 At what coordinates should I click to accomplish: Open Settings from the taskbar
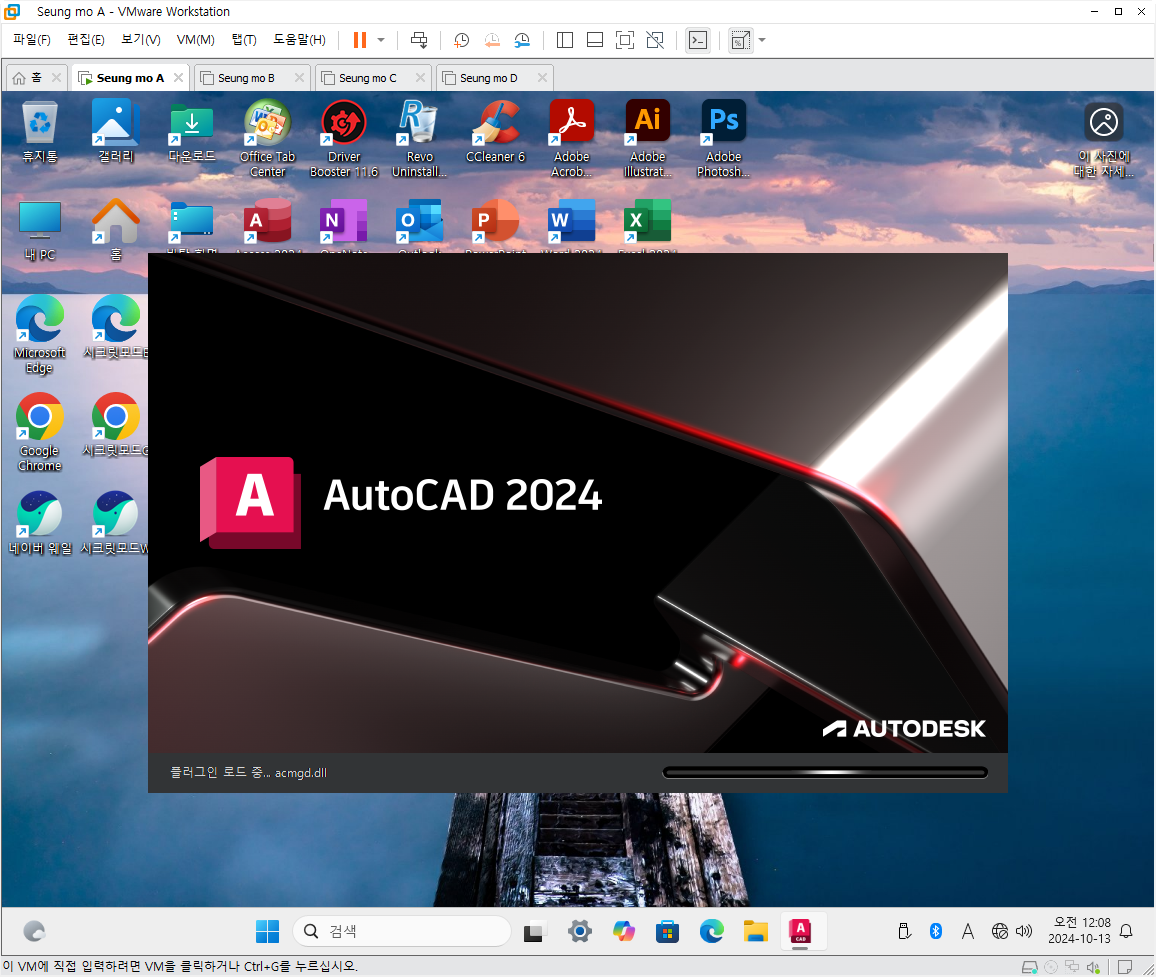pyautogui.click(x=580, y=931)
